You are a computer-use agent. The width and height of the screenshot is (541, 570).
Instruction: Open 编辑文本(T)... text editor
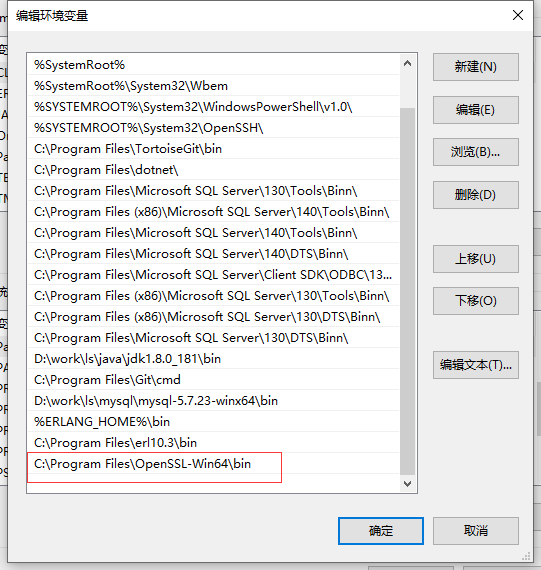coord(476,365)
